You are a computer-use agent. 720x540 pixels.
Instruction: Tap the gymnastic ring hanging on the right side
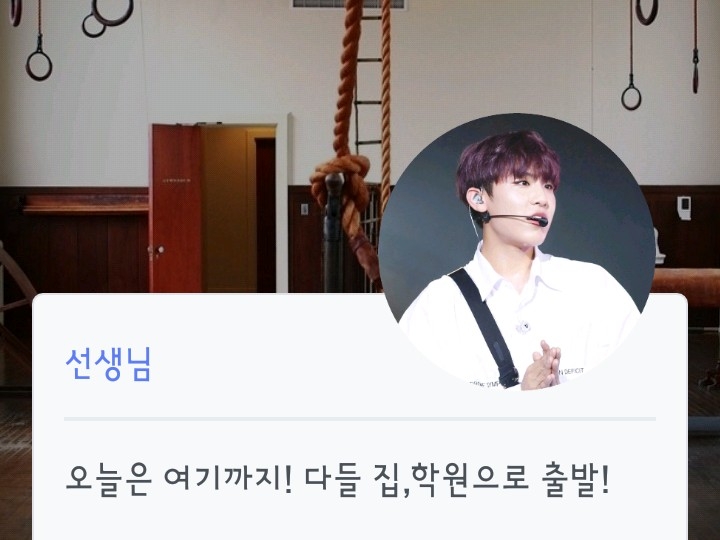[x=631, y=97]
